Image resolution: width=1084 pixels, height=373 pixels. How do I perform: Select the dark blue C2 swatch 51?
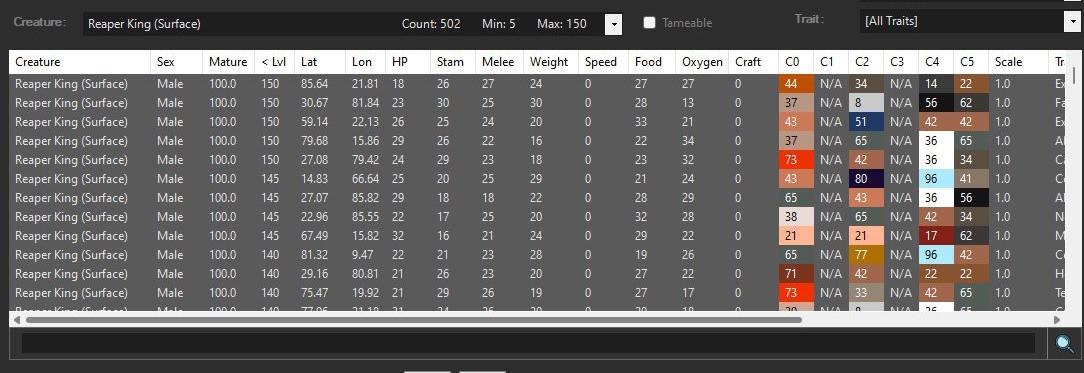[866, 122]
